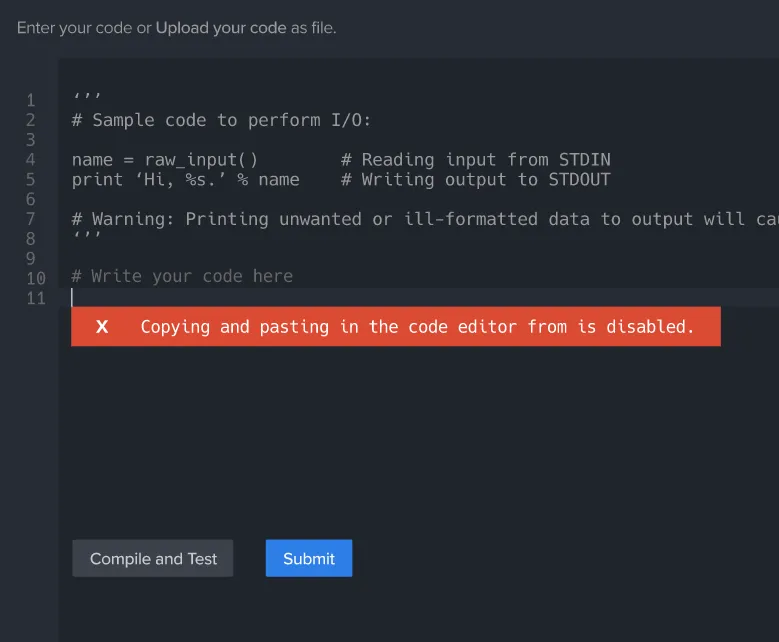The width and height of the screenshot is (779, 642).
Task: Click the Warning comment on line 7
Action: coord(425,219)
